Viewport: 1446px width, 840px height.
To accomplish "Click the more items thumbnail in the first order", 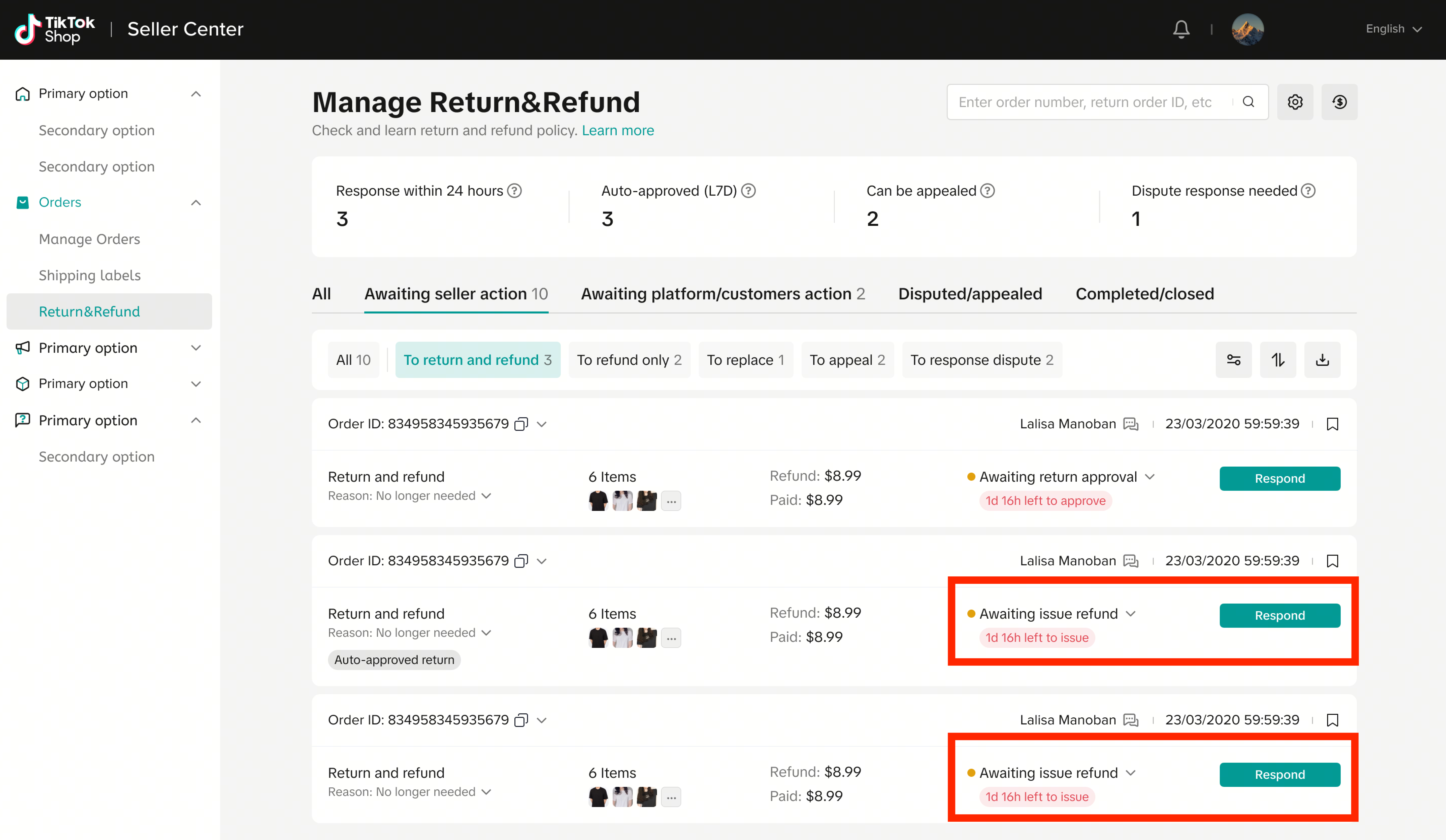I will tap(671, 501).
